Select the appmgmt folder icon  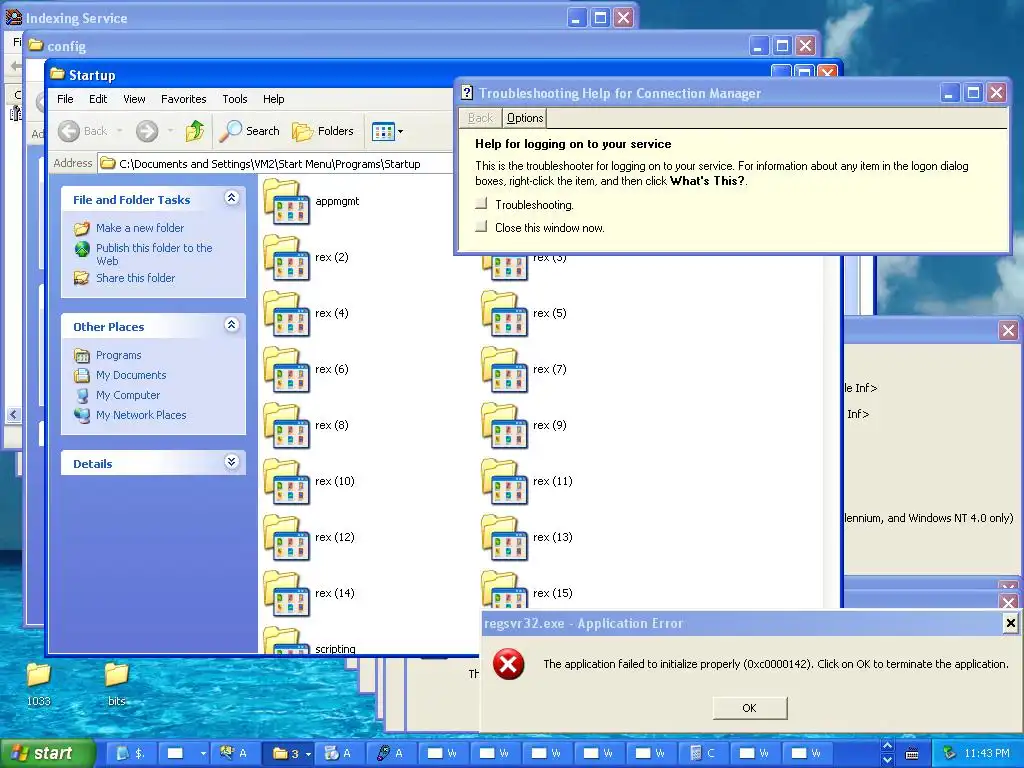(286, 201)
